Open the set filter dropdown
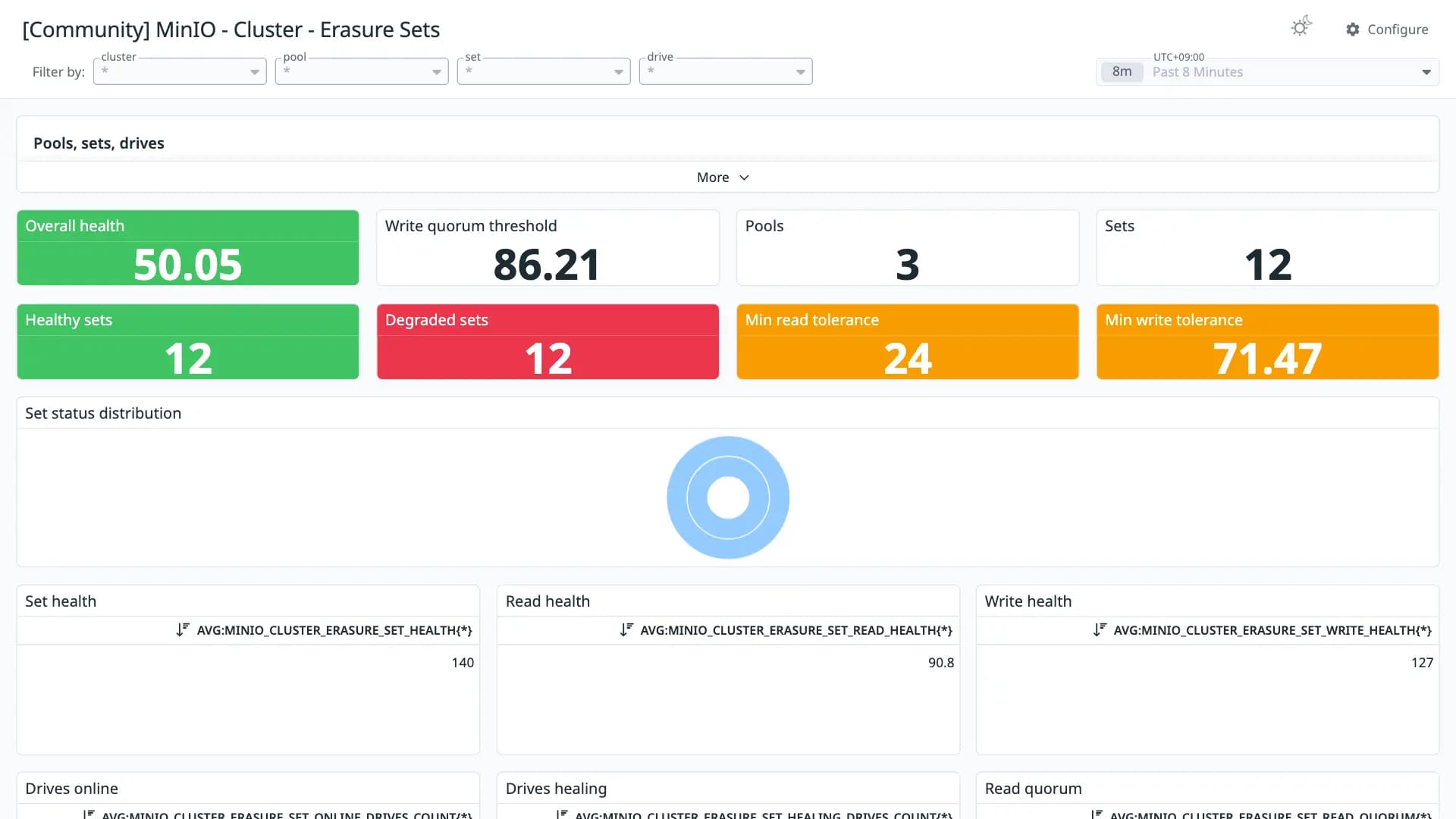 pos(544,71)
